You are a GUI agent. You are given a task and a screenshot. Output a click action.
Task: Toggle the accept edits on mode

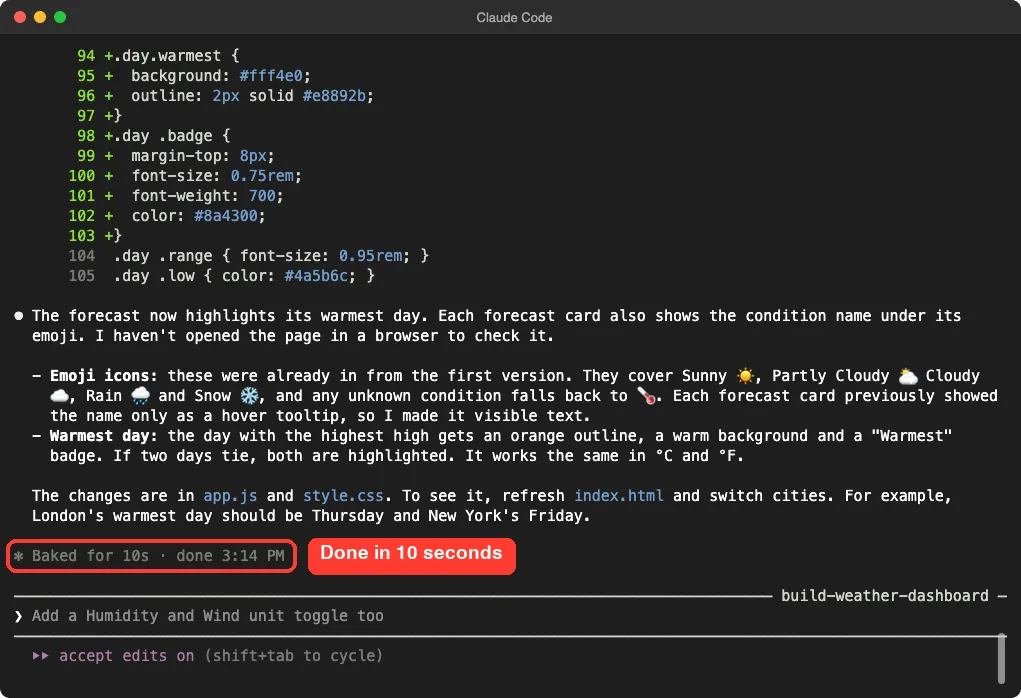pos(126,656)
